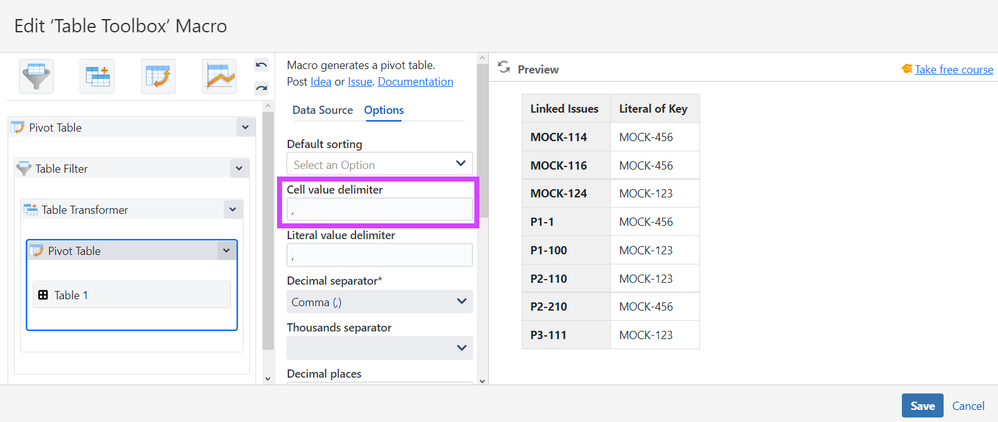Click the Table Transformer toolbar icon
The image size is (998, 422).
point(97,76)
